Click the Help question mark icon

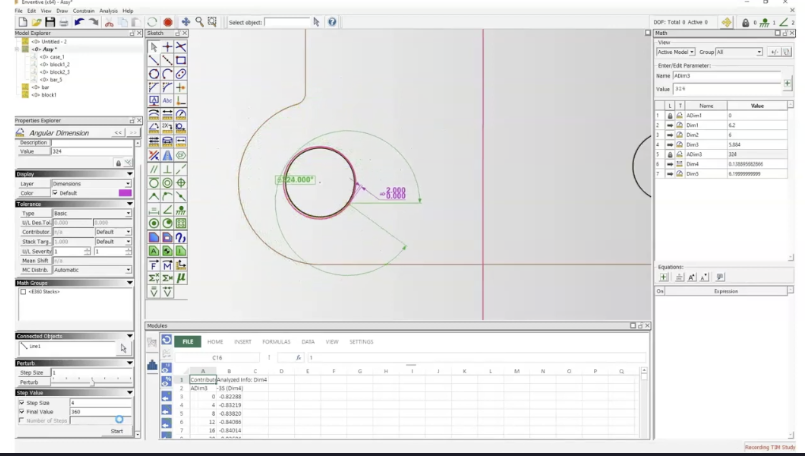pyautogui.click(x=331, y=21)
